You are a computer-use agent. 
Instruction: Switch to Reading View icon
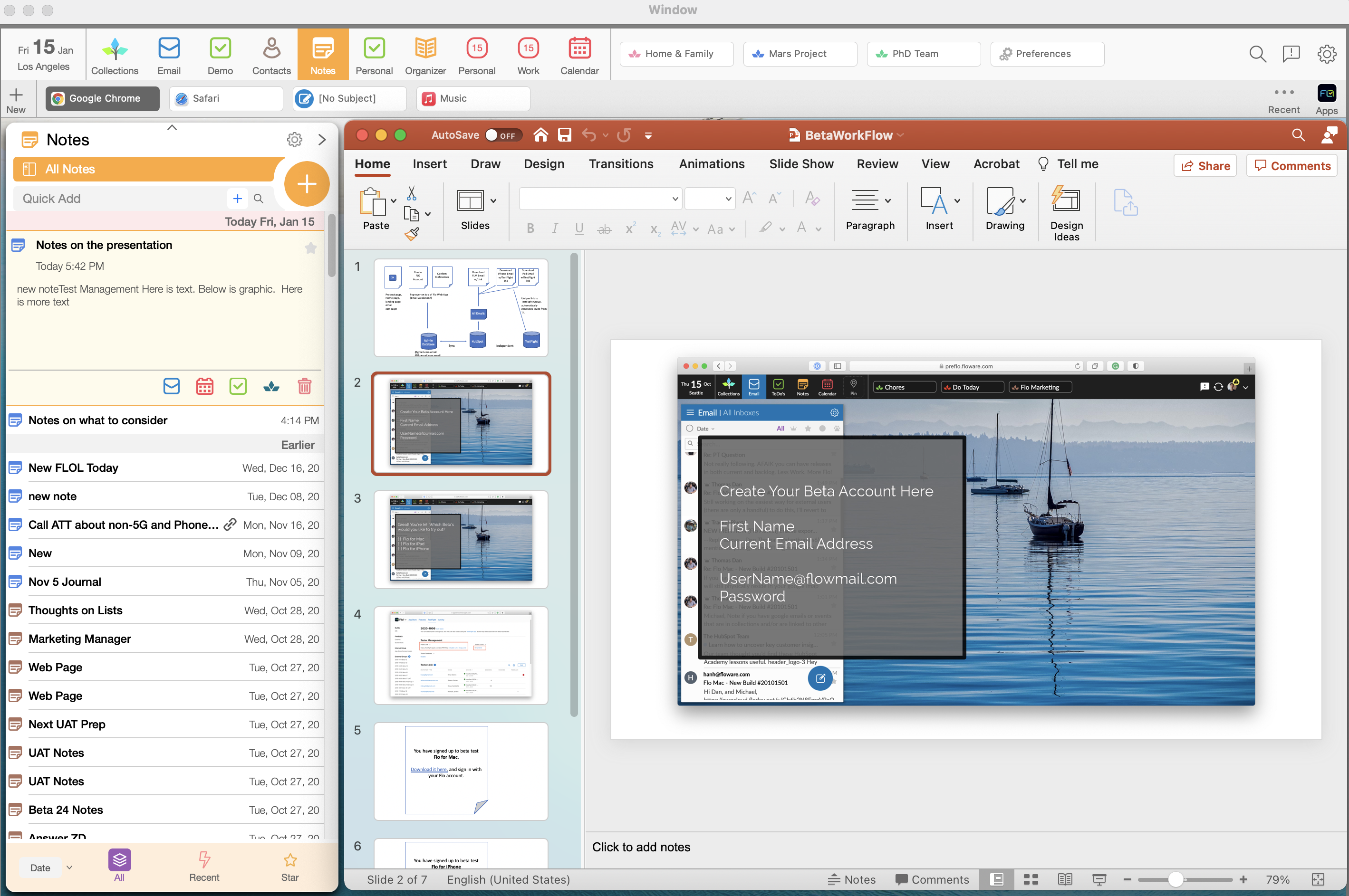1065,879
